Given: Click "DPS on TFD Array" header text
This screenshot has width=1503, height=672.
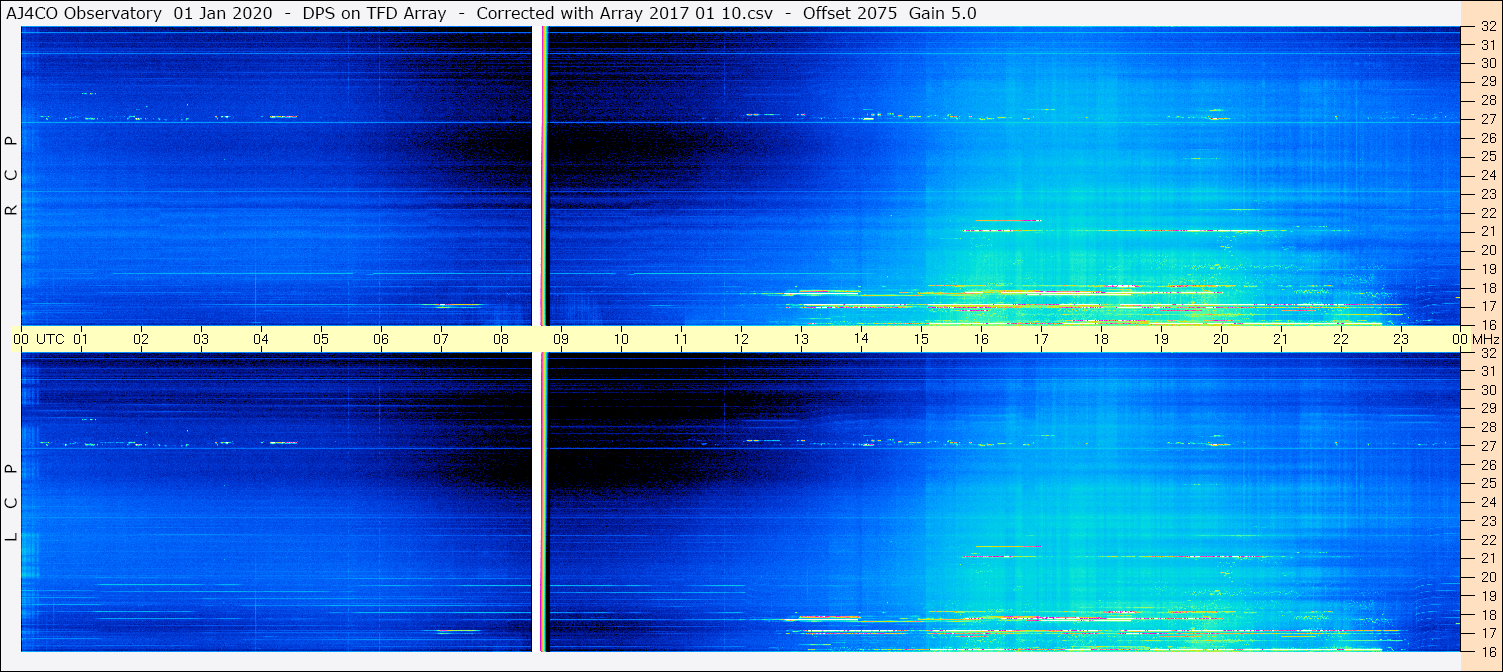Looking at the screenshot, I should click(374, 13).
